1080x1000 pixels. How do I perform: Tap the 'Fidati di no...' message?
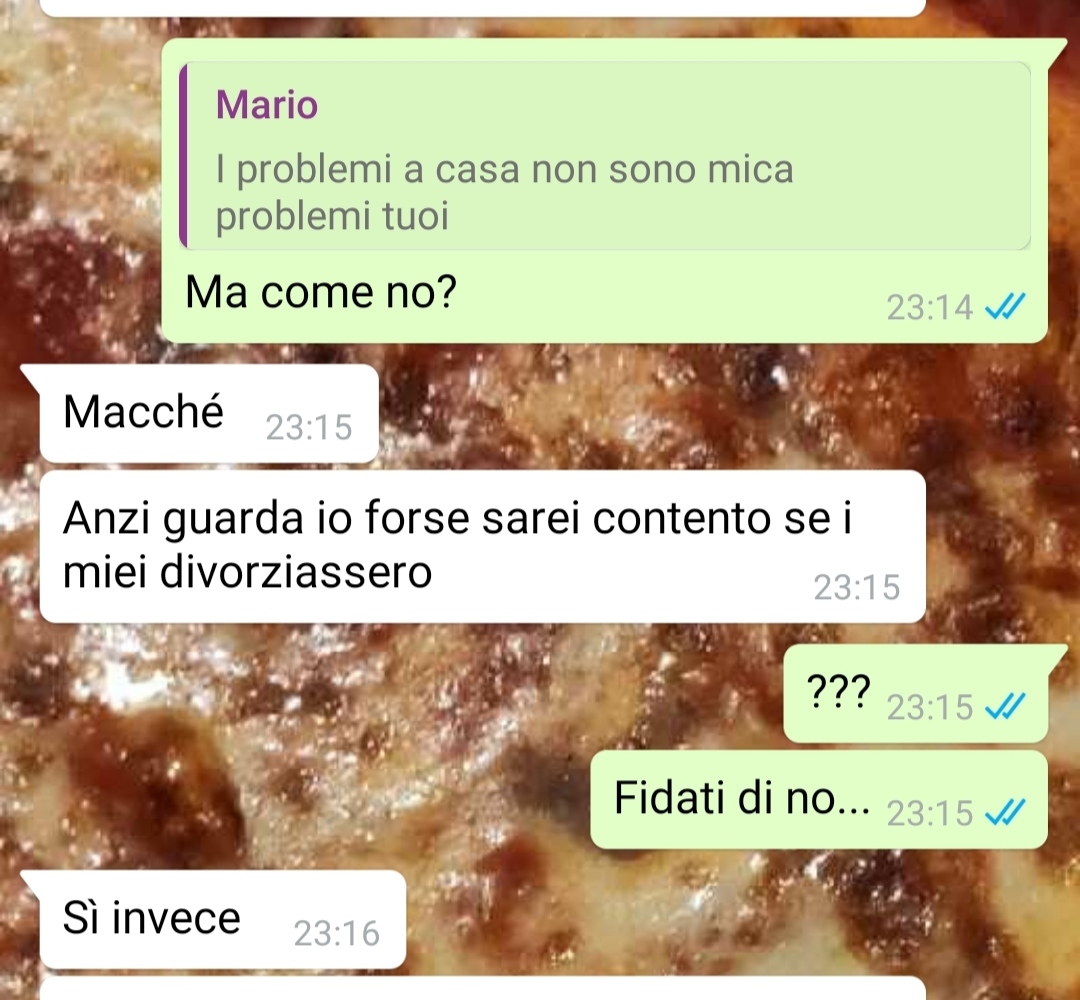tap(819, 800)
